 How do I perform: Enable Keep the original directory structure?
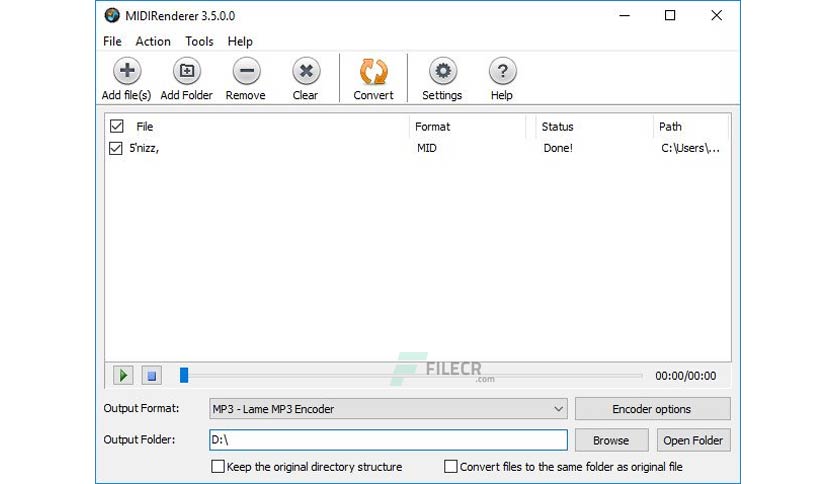tap(218, 466)
